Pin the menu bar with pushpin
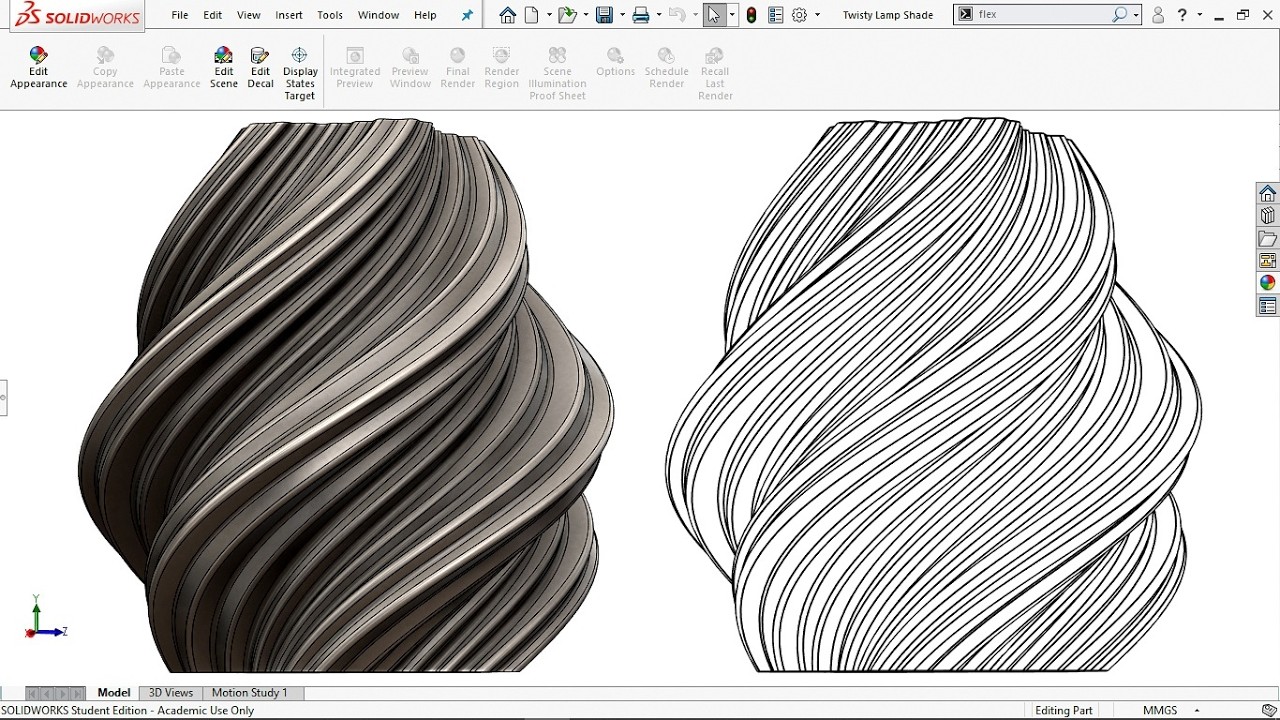 tap(467, 15)
